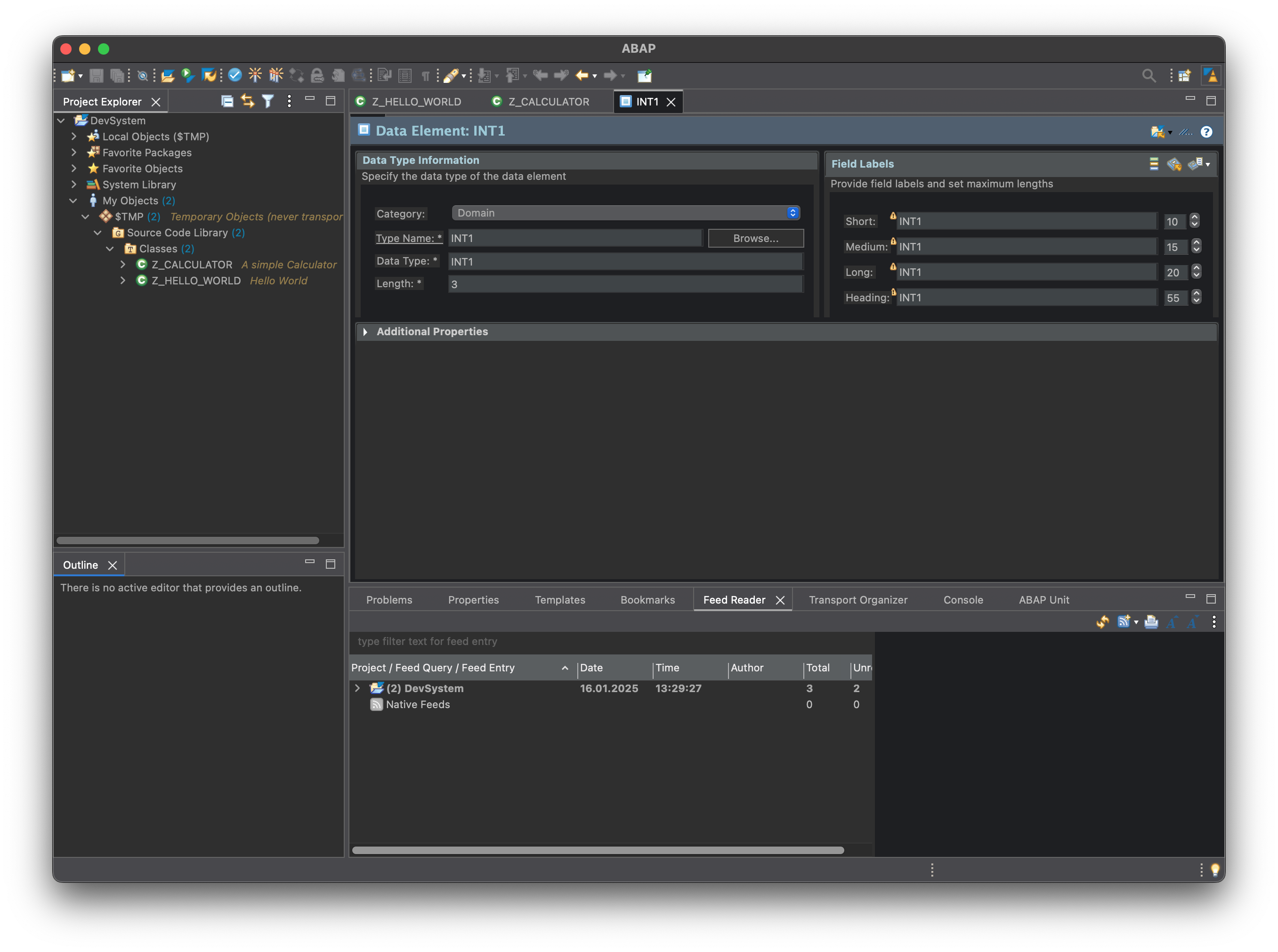The width and height of the screenshot is (1278, 952).
Task: Switch to the Z_CALCULATOR editor tab
Action: click(x=541, y=101)
